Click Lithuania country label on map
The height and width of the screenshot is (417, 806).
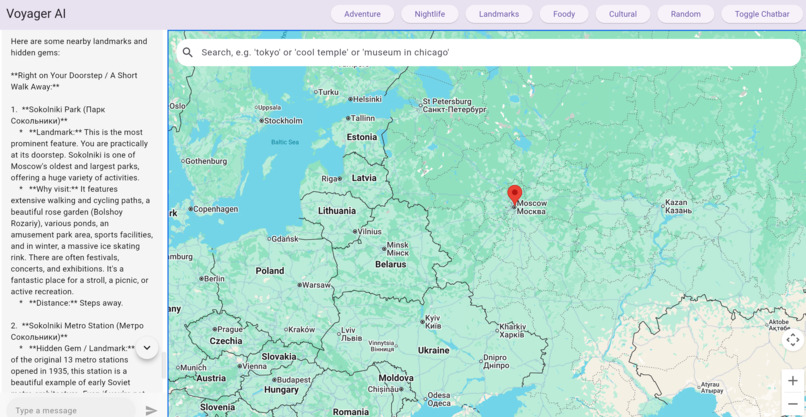(337, 210)
